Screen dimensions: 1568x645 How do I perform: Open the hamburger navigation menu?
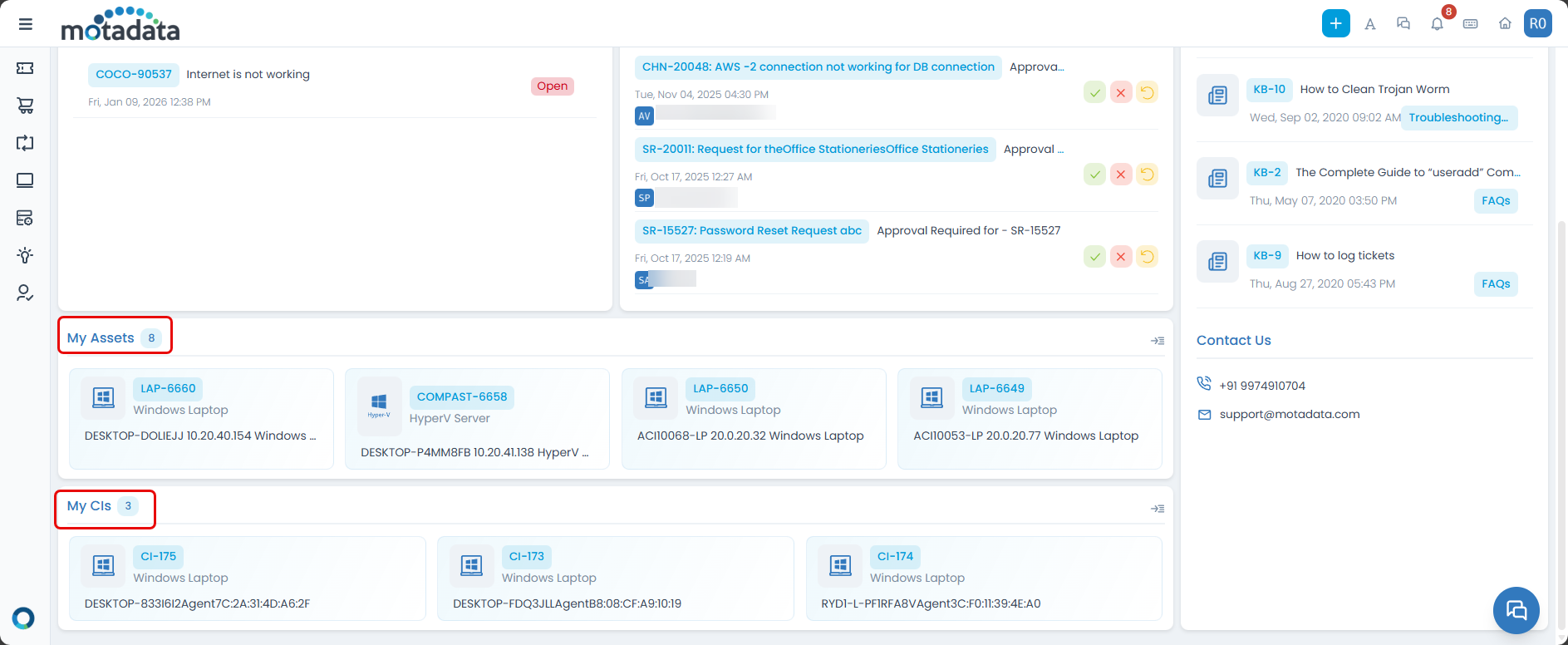pos(26,24)
